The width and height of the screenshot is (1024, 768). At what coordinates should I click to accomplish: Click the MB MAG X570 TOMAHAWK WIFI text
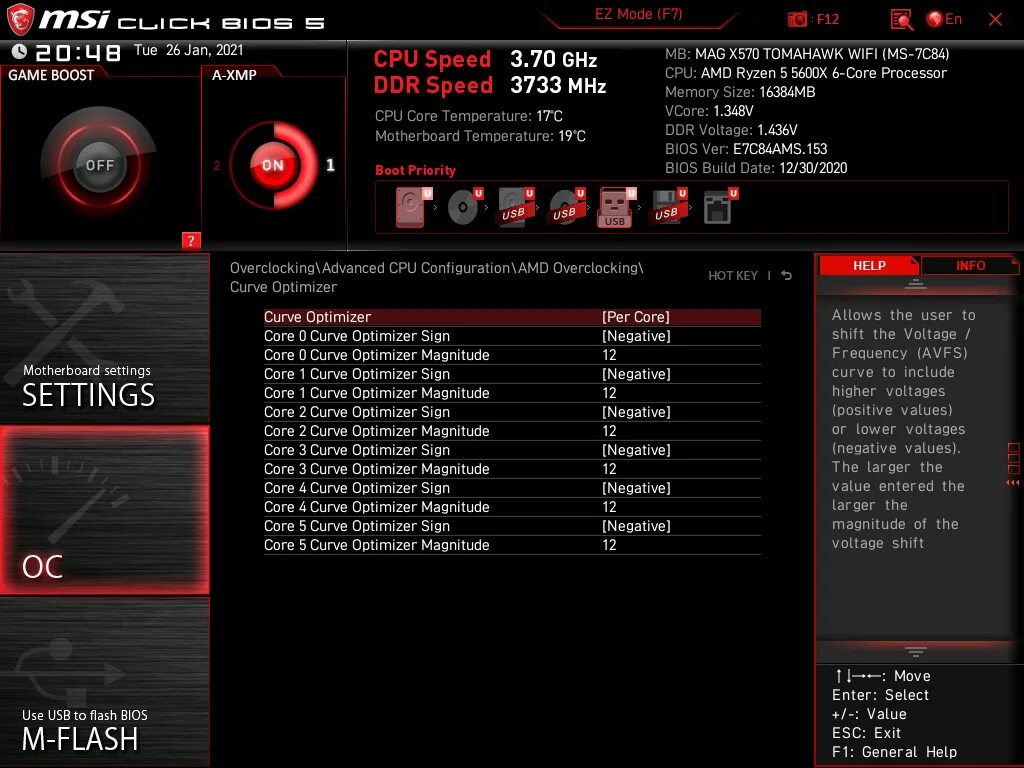coord(807,54)
